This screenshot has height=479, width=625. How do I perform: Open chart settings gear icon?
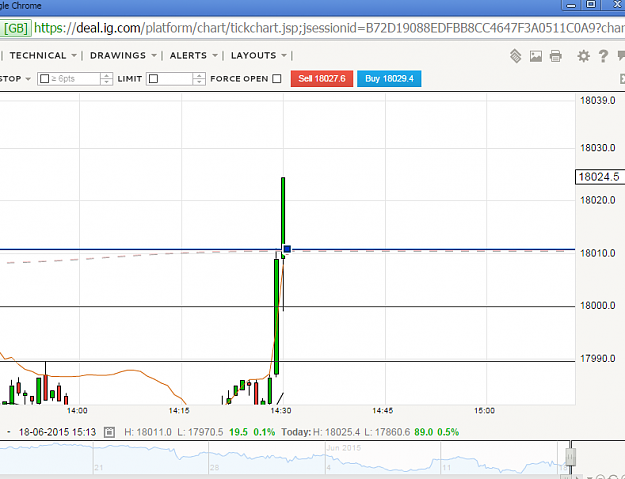click(584, 56)
